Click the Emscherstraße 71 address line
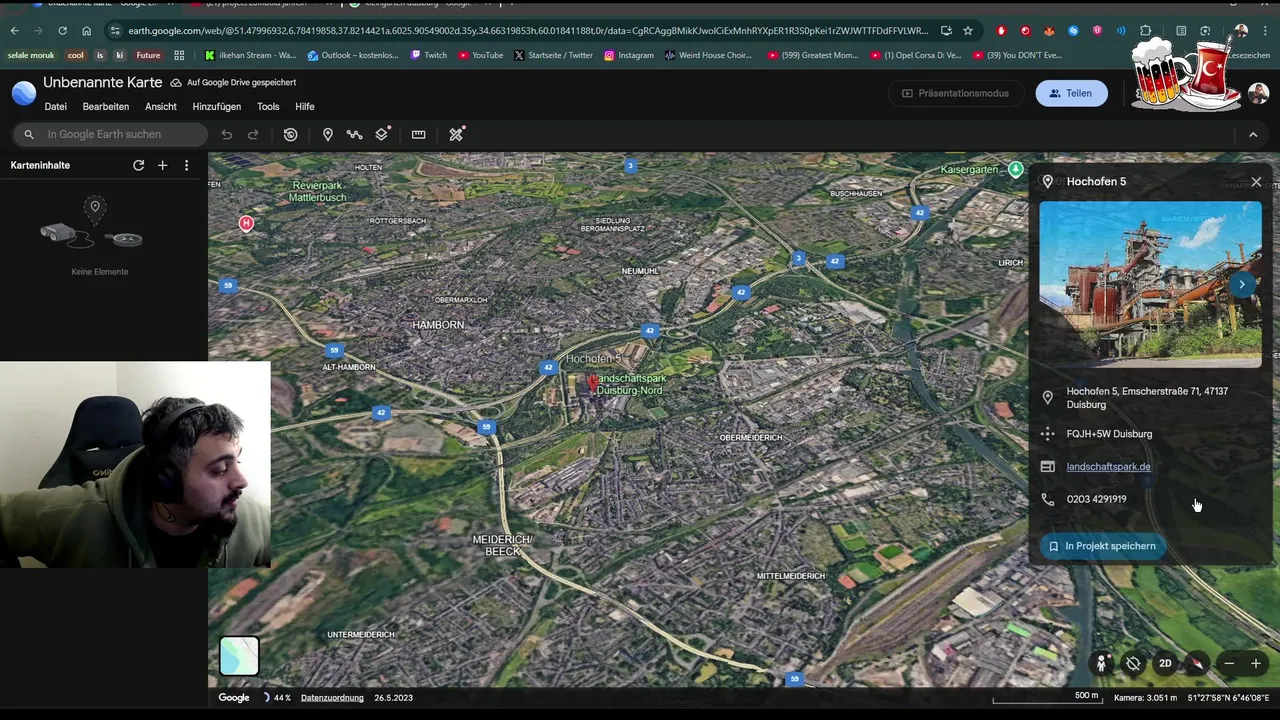1280x720 pixels. pyautogui.click(x=1147, y=398)
